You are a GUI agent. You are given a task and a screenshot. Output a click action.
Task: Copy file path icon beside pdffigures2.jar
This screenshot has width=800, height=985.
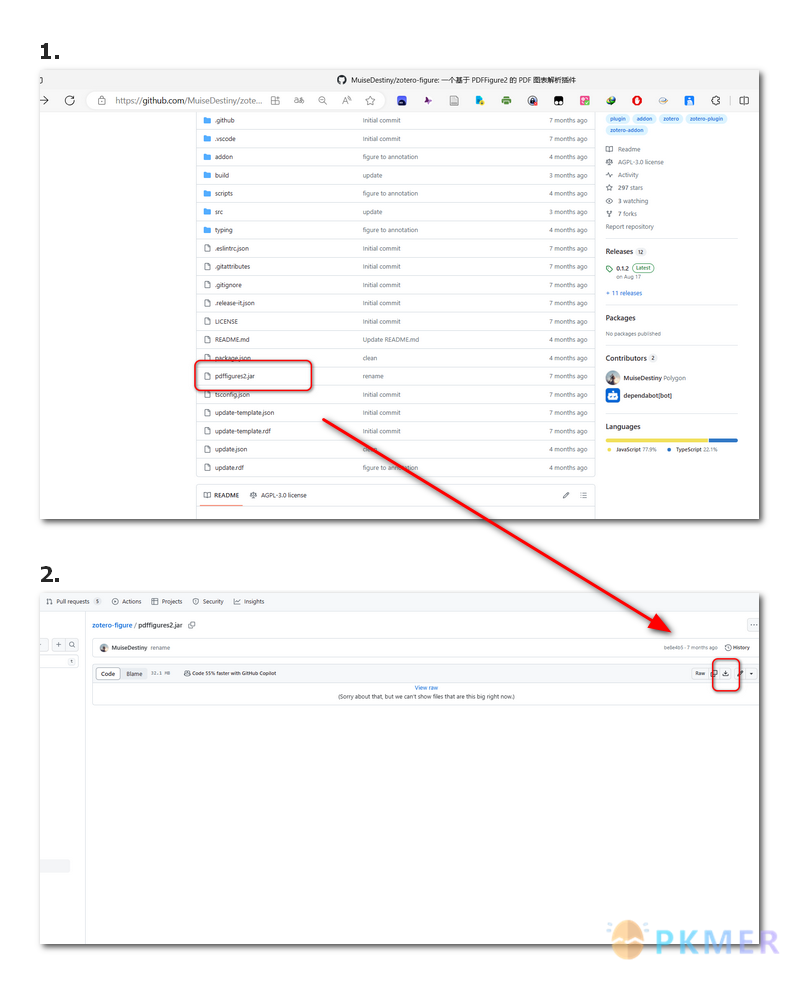pyautogui.click(x=192, y=625)
